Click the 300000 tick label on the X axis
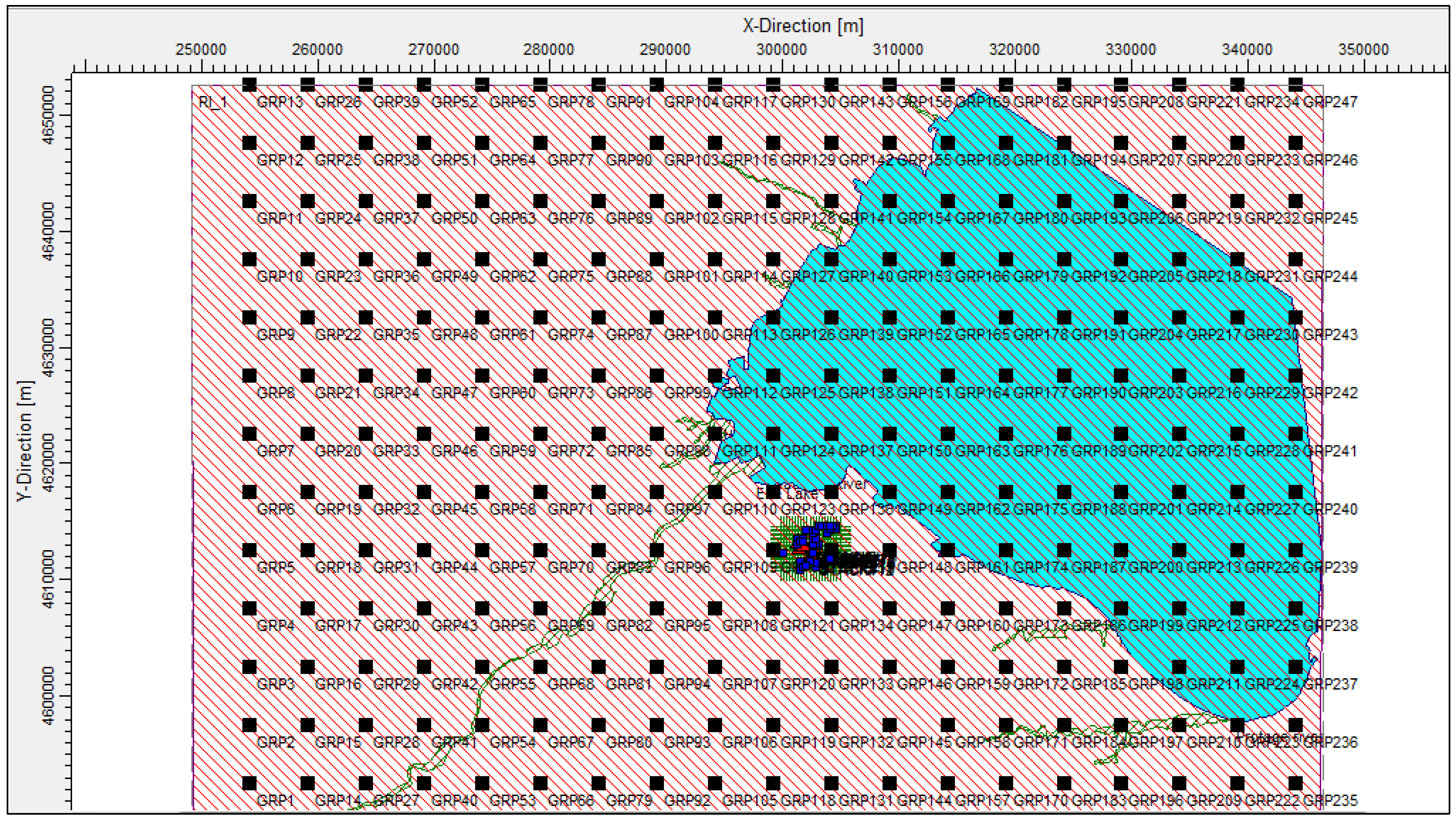This screenshot has height=822, width=1456. (x=781, y=50)
